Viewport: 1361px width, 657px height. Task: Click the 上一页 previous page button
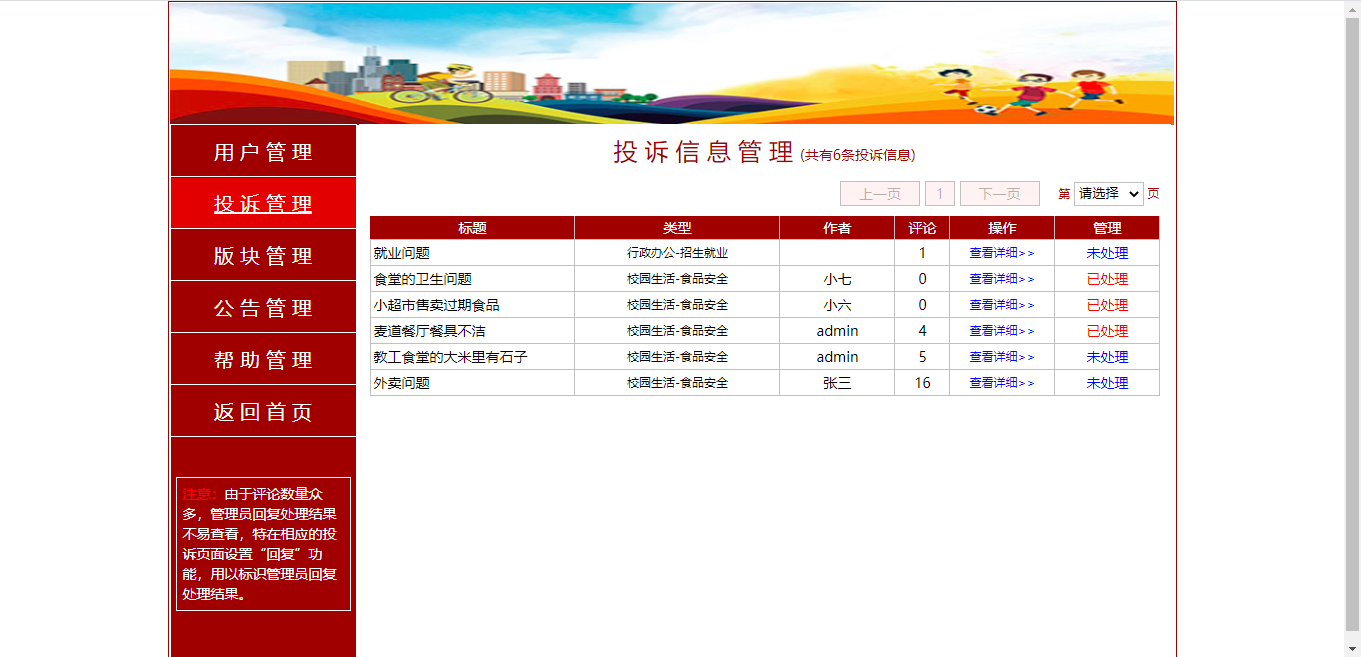[x=880, y=194]
